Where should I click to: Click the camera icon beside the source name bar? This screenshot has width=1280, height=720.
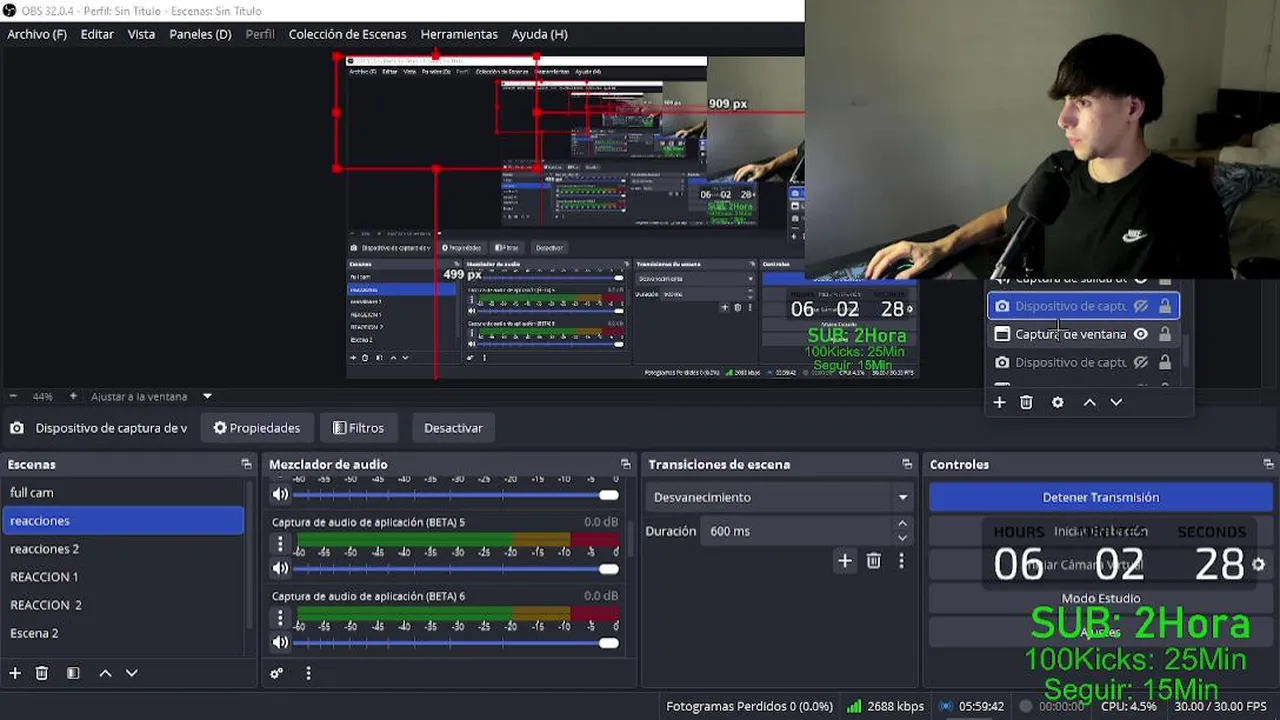coord(17,428)
